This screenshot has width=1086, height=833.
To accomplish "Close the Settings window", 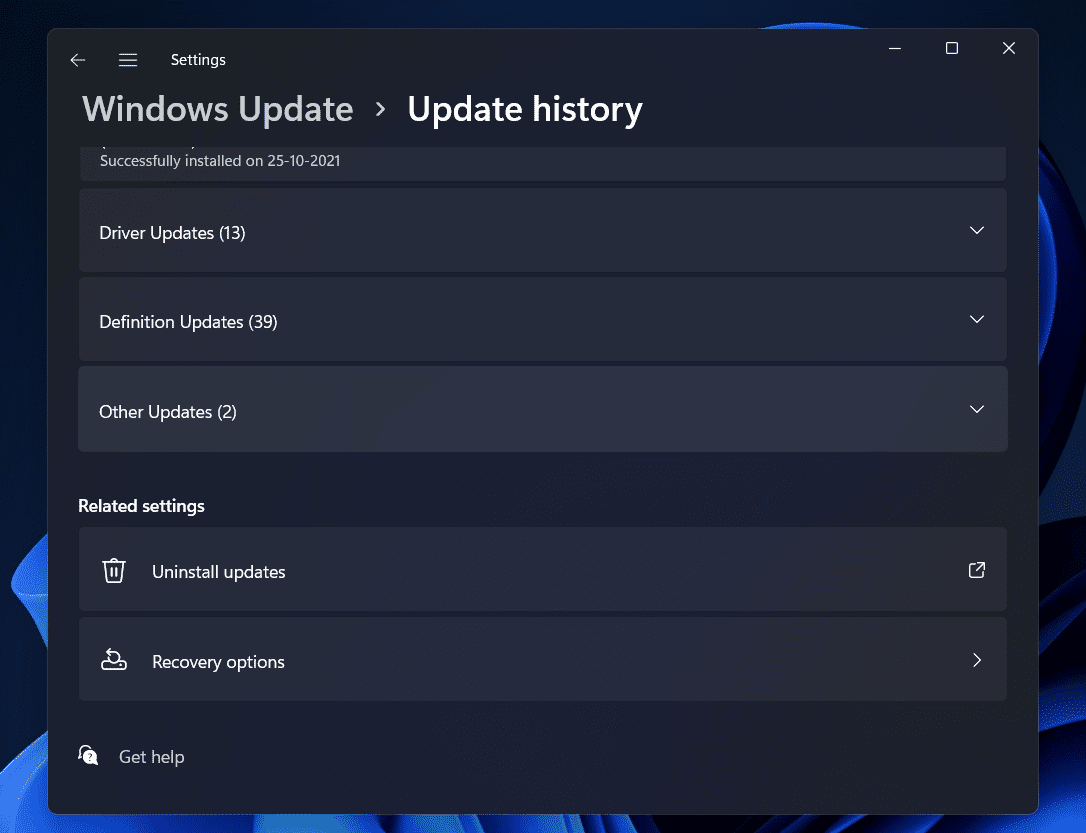I will 1009,48.
